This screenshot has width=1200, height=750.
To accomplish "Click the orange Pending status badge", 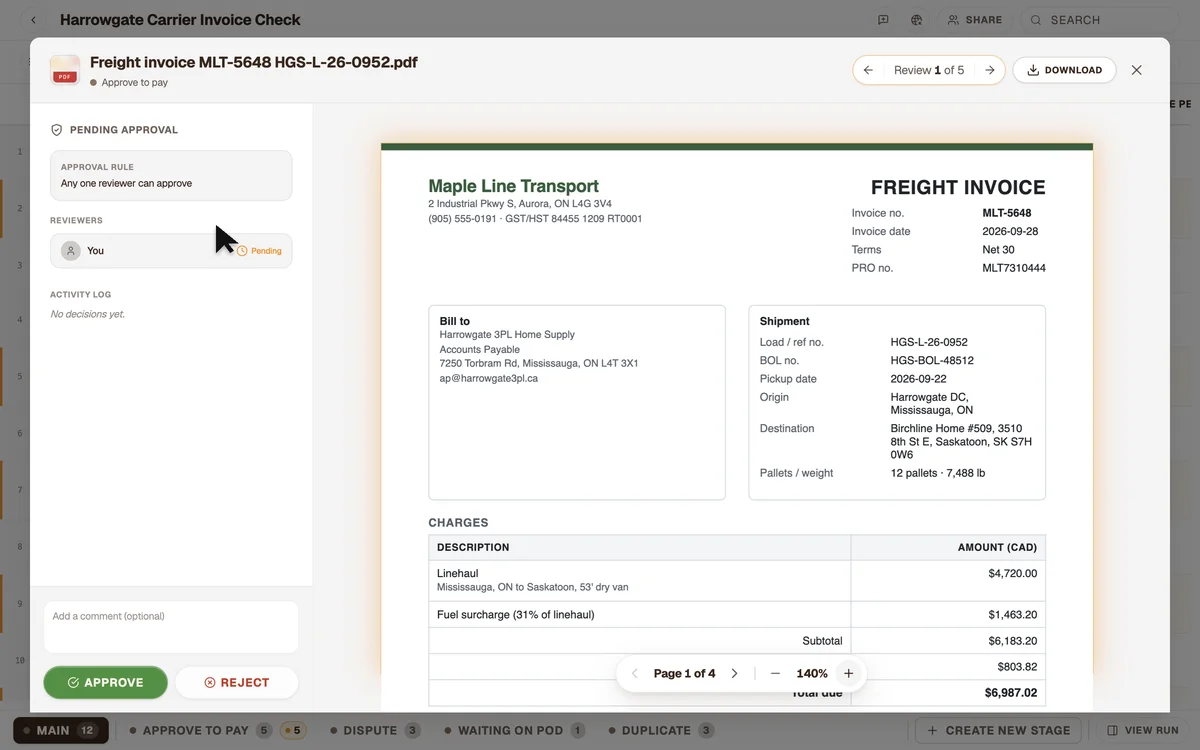I will (260, 251).
